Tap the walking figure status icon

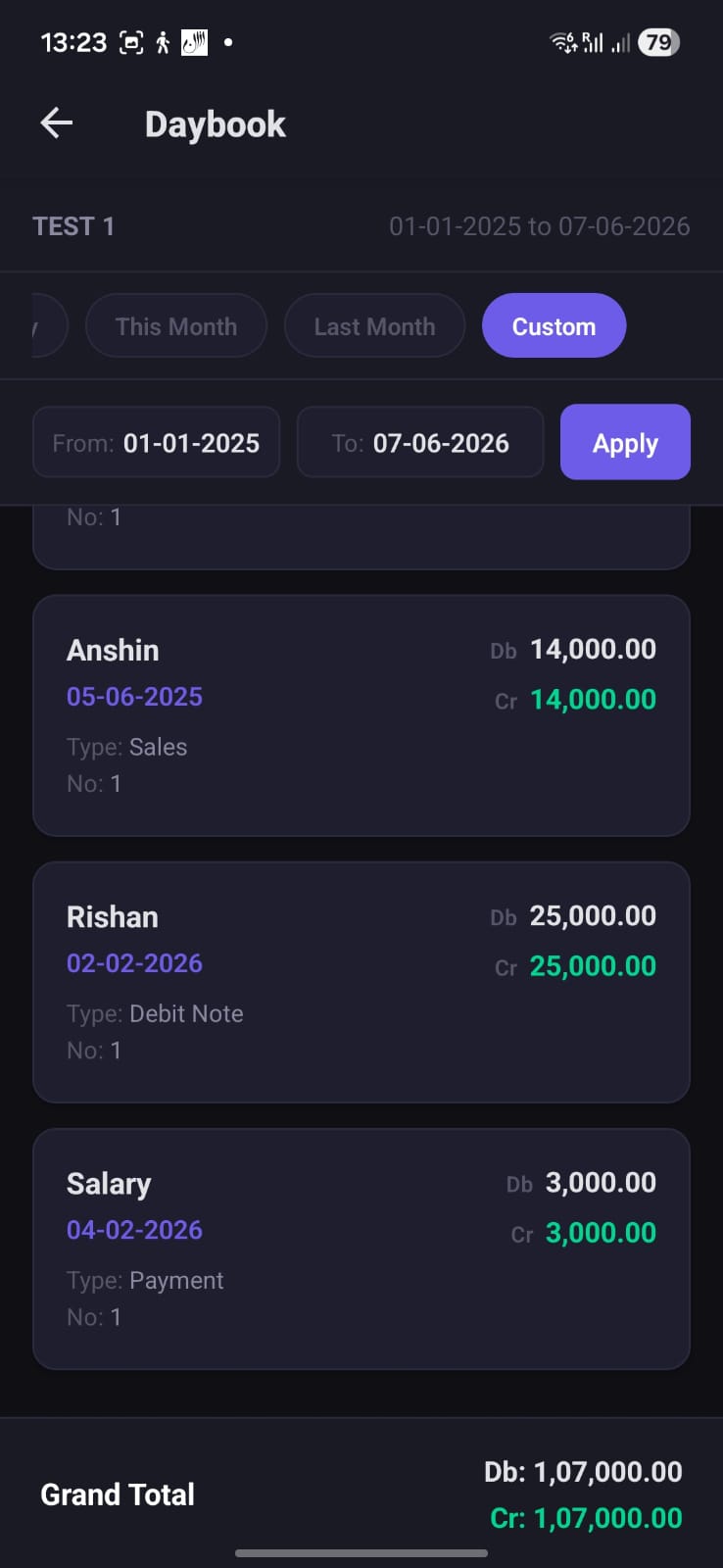[x=163, y=42]
